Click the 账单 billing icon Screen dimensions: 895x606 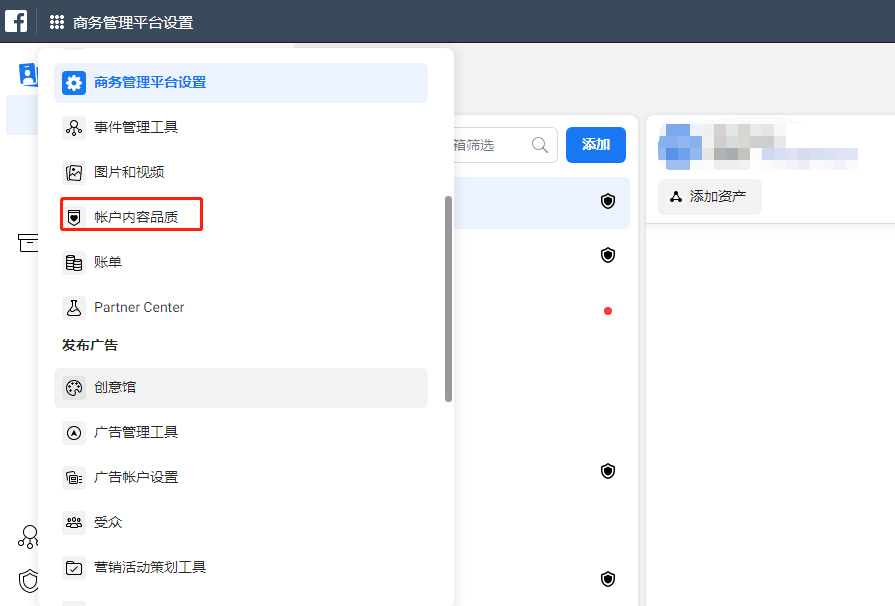74,263
